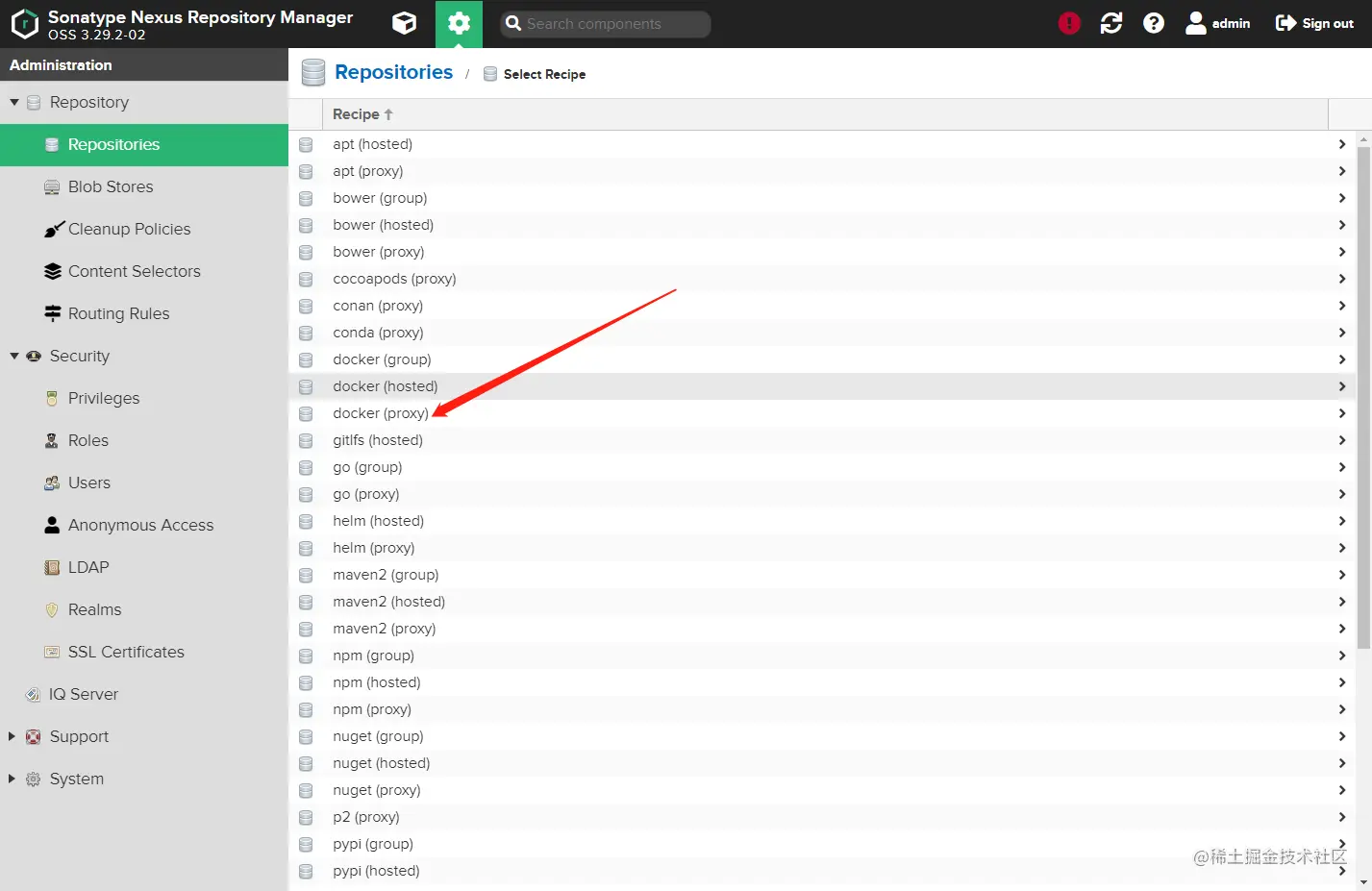Click the database icon beside npm (group)
The image size is (1372, 891).
tap(306, 656)
